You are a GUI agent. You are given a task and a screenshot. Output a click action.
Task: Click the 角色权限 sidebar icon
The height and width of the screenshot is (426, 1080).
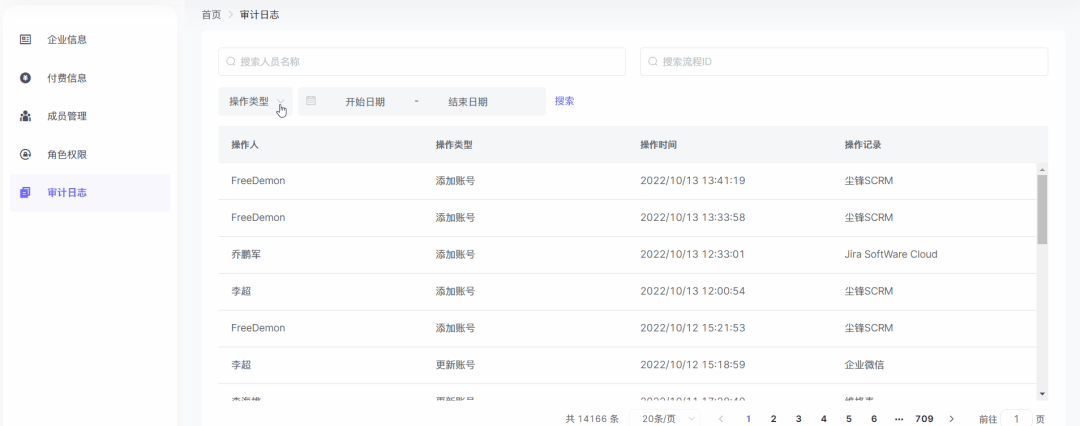point(25,154)
